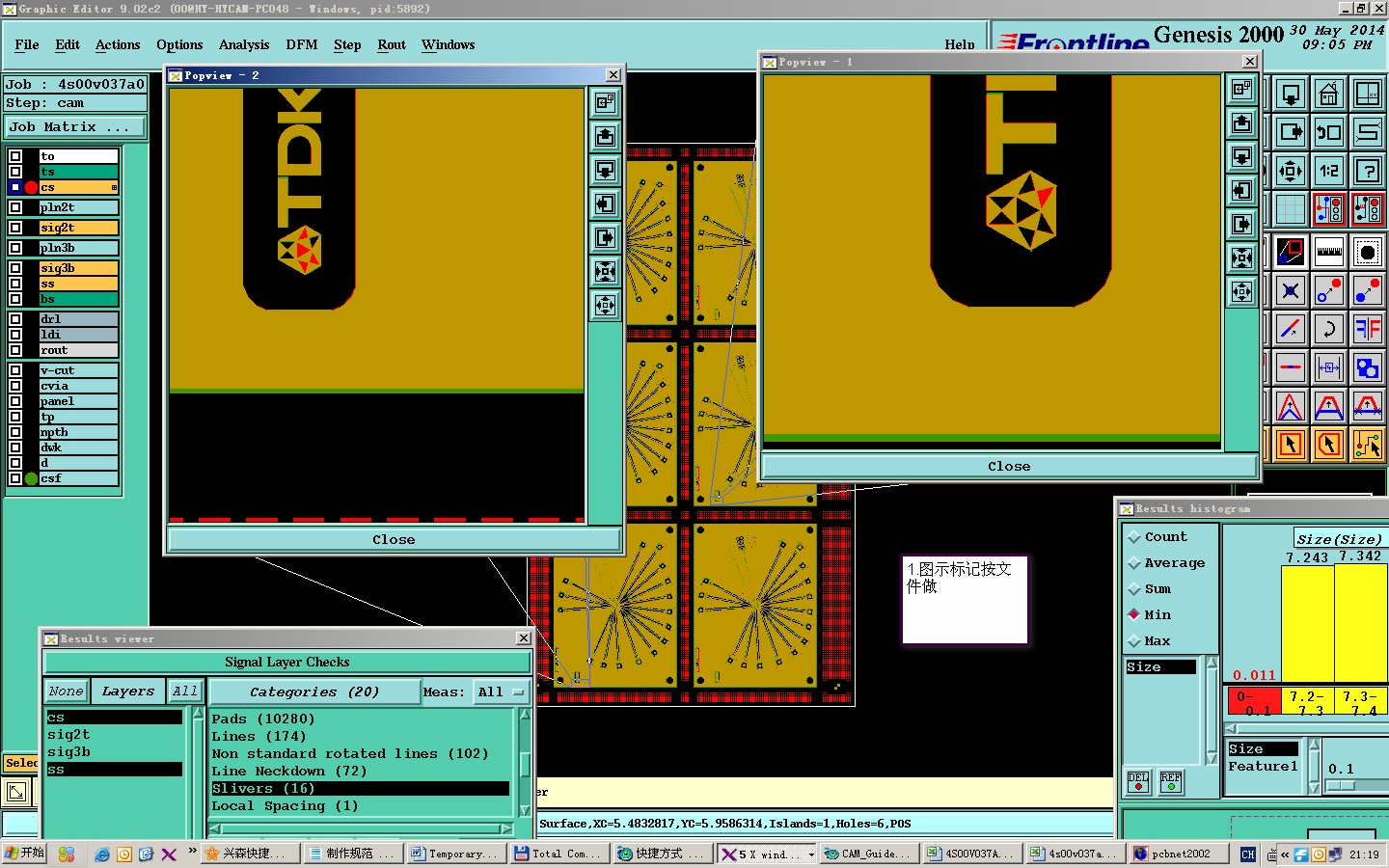Click the XY coordinate grid icon

1368,94
